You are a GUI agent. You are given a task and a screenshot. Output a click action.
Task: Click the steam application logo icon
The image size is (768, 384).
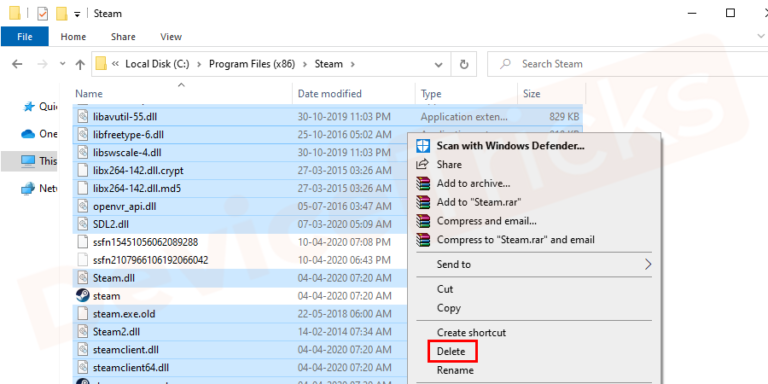point(83,296)
